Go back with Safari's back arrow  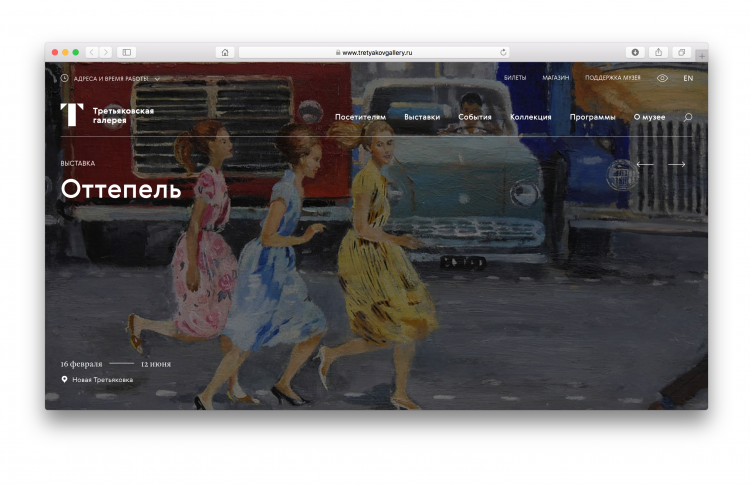pos(92,52)
